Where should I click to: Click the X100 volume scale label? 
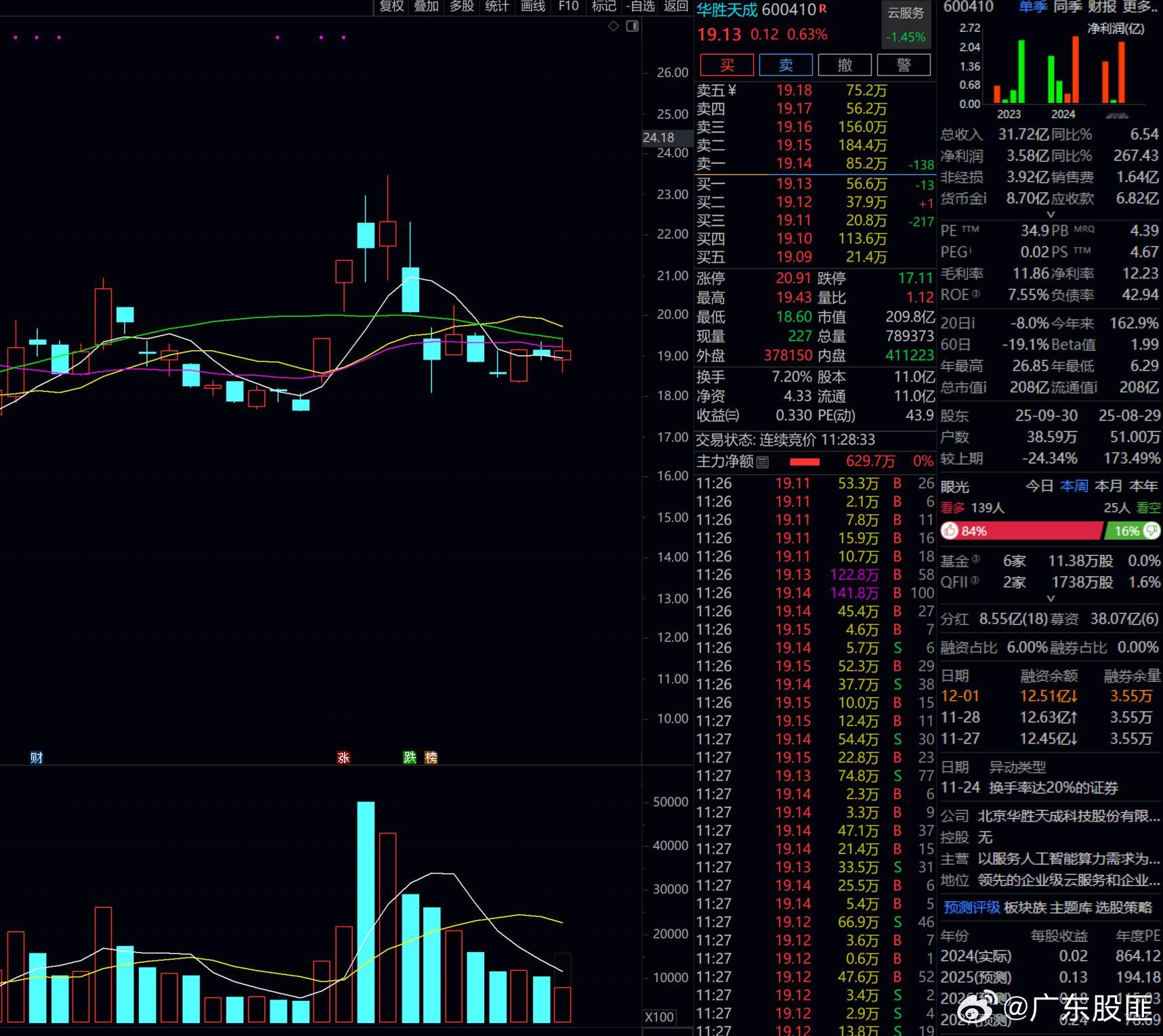point(659,1017)
